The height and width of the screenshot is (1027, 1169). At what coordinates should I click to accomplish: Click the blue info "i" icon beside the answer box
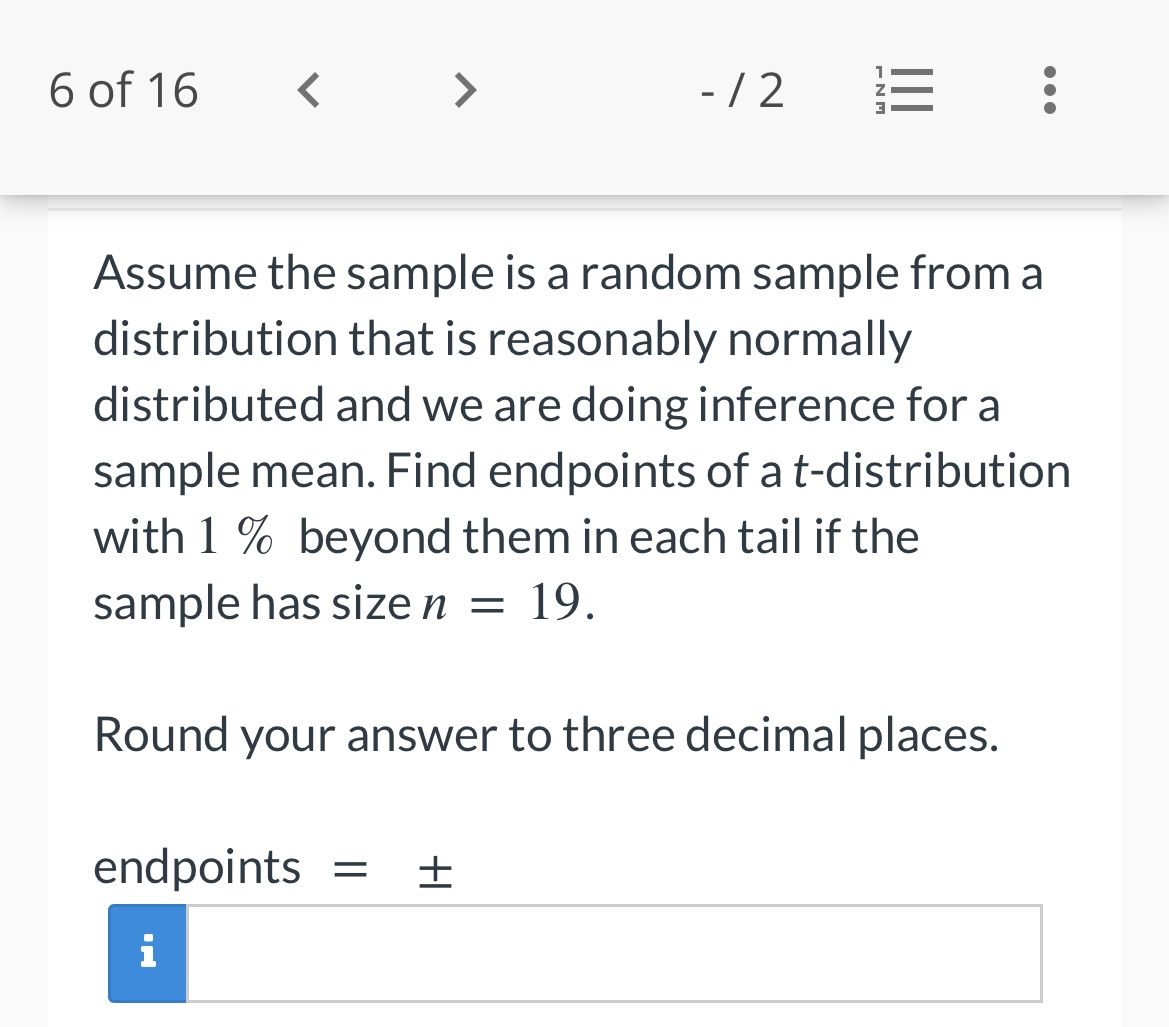click(x=147, y=953)
